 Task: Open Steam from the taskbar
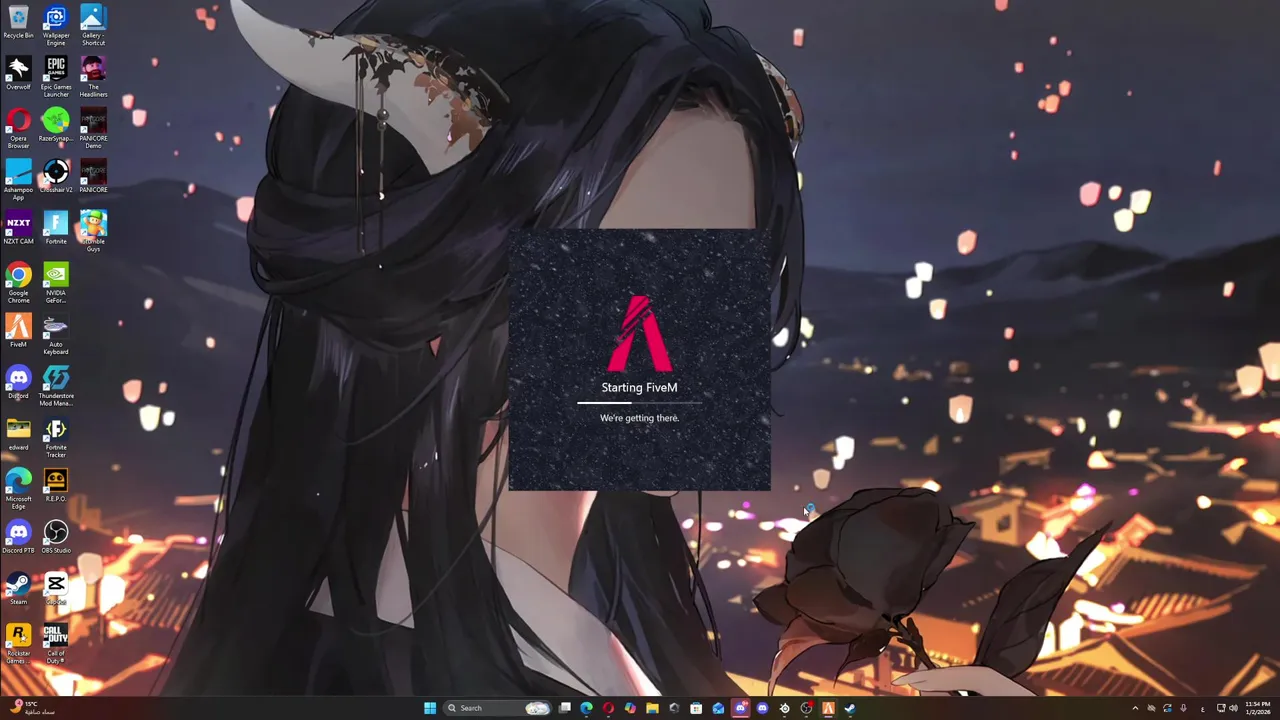[x=850, y=708]
